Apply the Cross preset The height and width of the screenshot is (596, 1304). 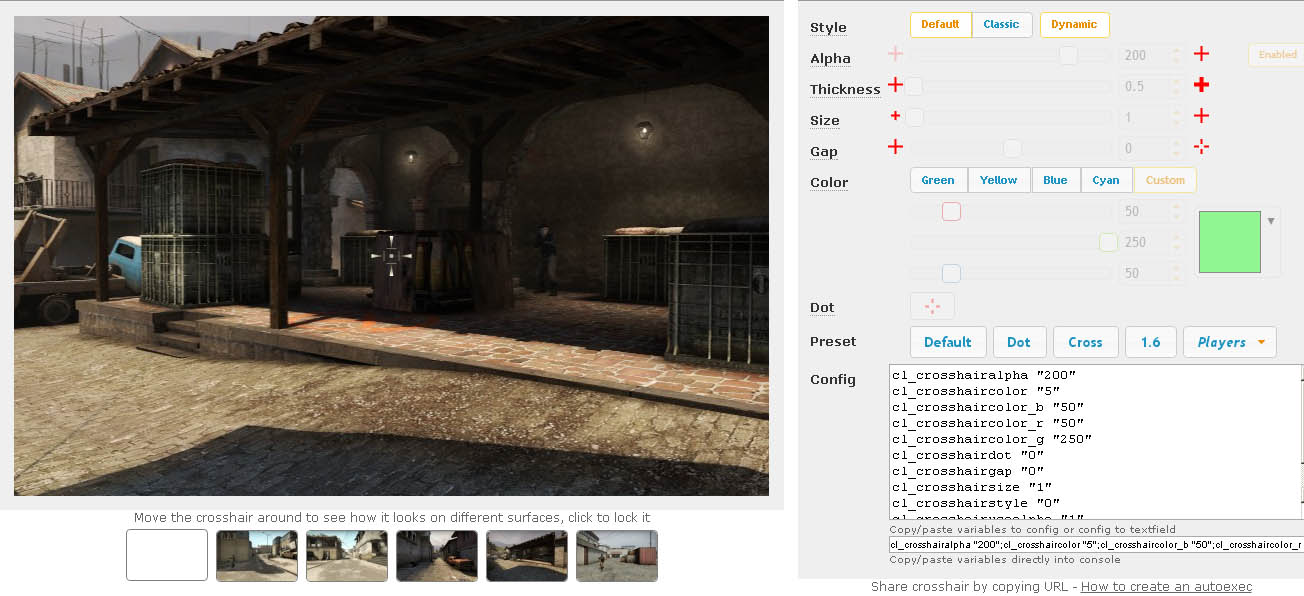(1085, 342)
